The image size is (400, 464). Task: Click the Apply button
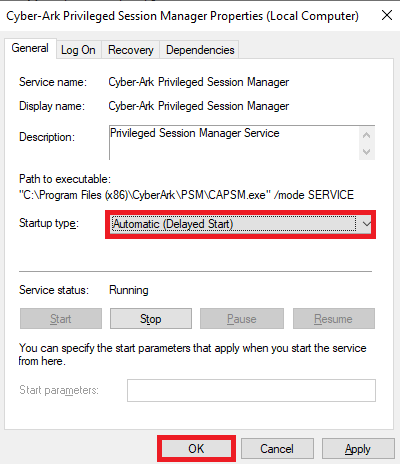click(358, 448)
